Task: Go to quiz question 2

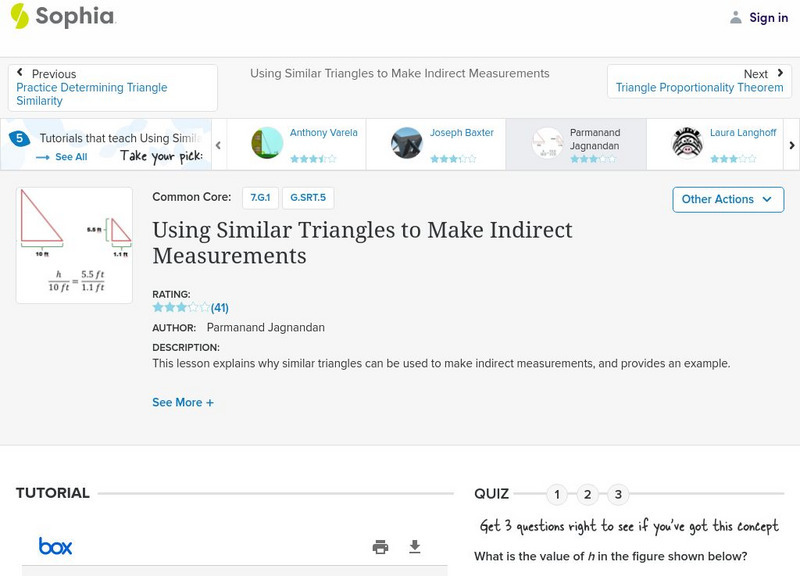Action: [x=588, y=494]
